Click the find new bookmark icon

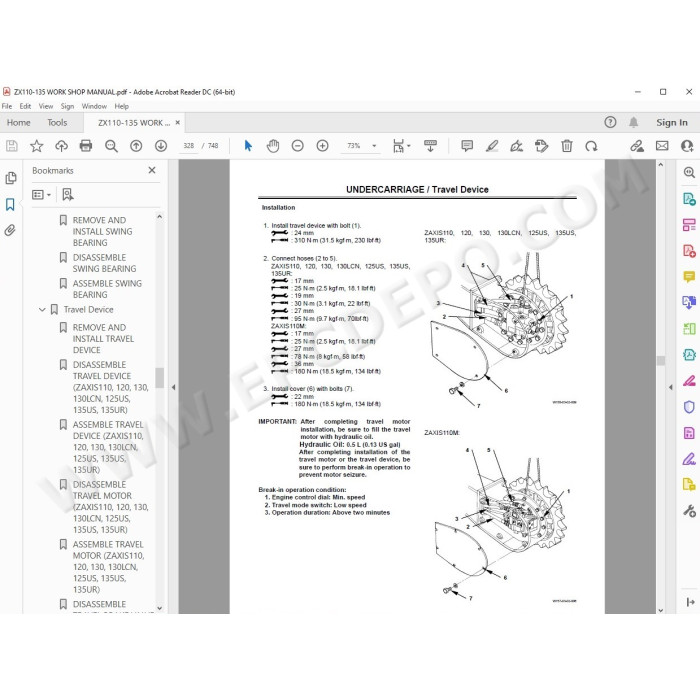pyautogui.click(x=68, y=195)
